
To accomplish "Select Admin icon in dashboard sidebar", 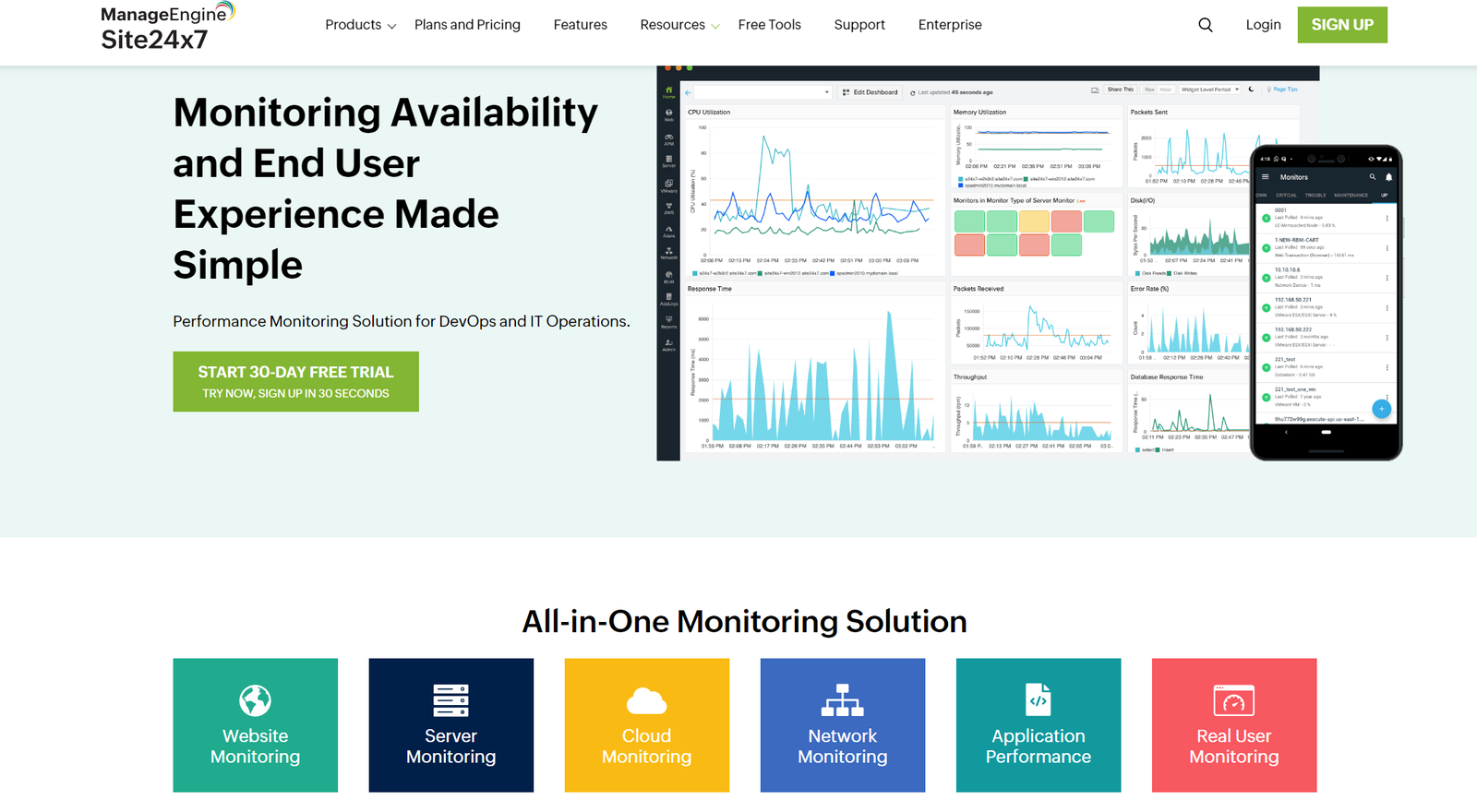I will [x=668, y=345].
